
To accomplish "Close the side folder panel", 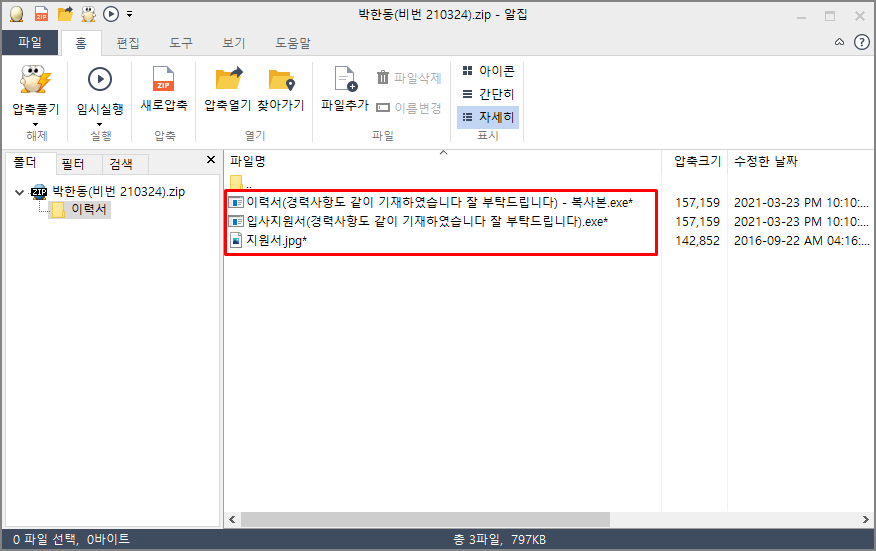I will 211,160.
